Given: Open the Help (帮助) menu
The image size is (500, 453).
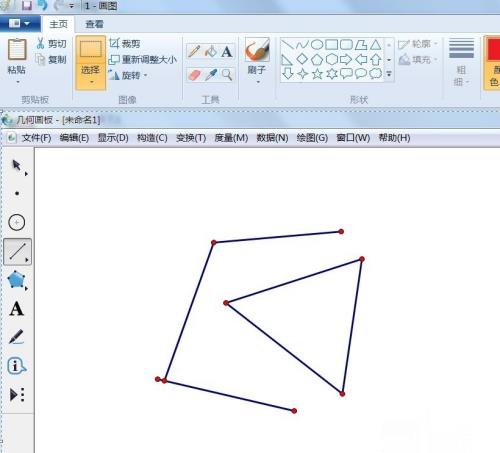Looking at the screenshot, I should tap(394, 138).
